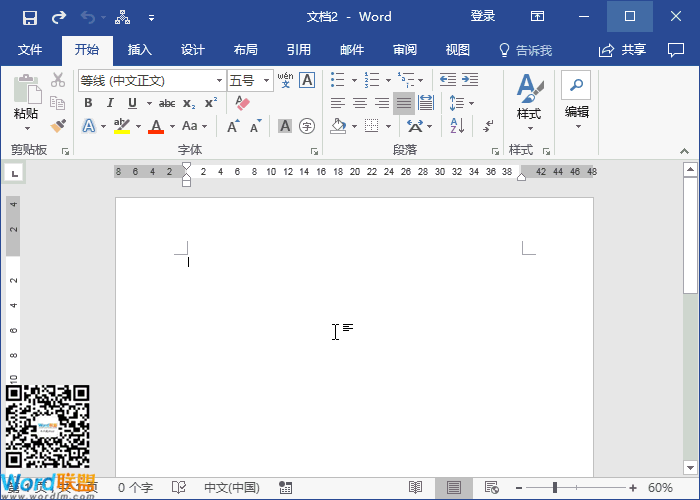Sort paragraphs with the A-Z icon
Viewport: 700px width, 500px height.
457,126
